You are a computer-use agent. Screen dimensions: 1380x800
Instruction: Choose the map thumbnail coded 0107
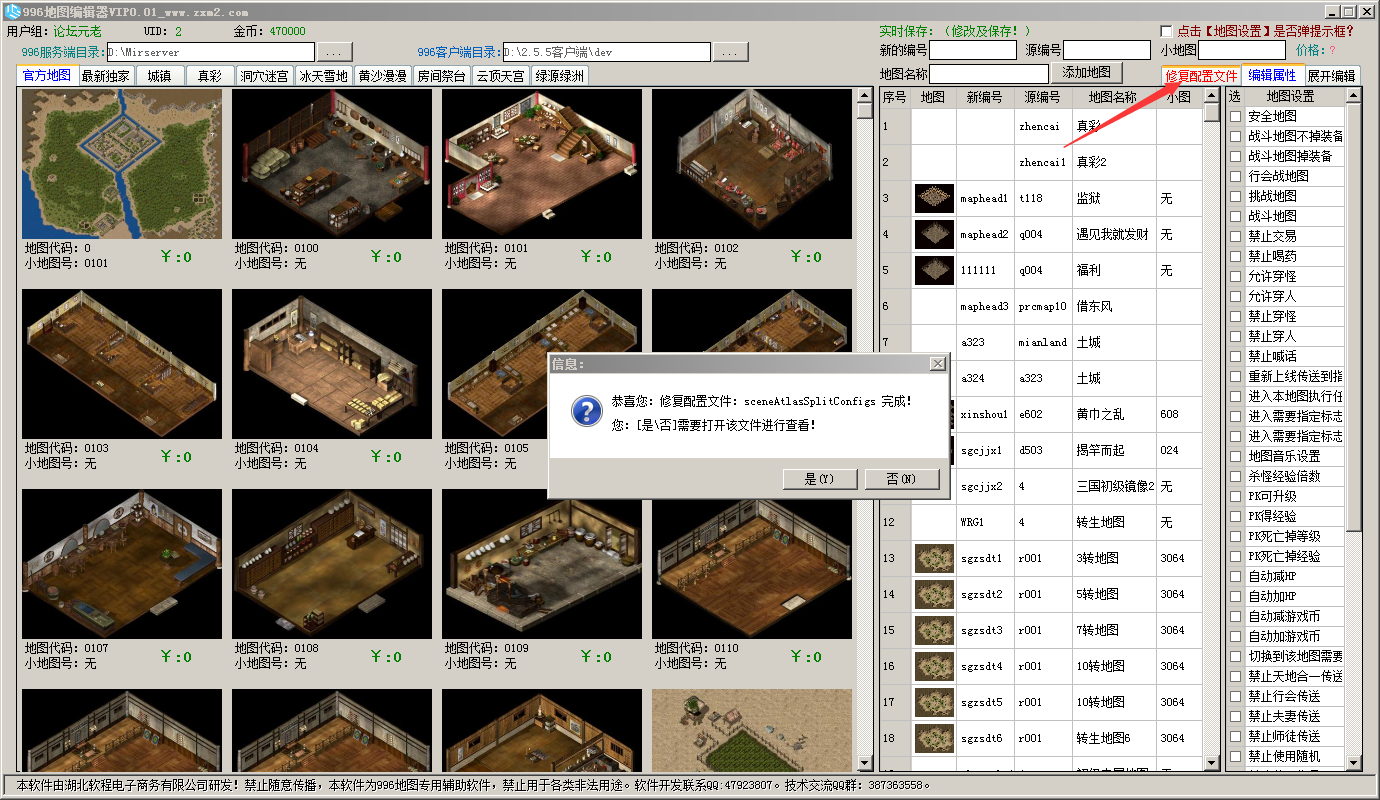(122, 564)
